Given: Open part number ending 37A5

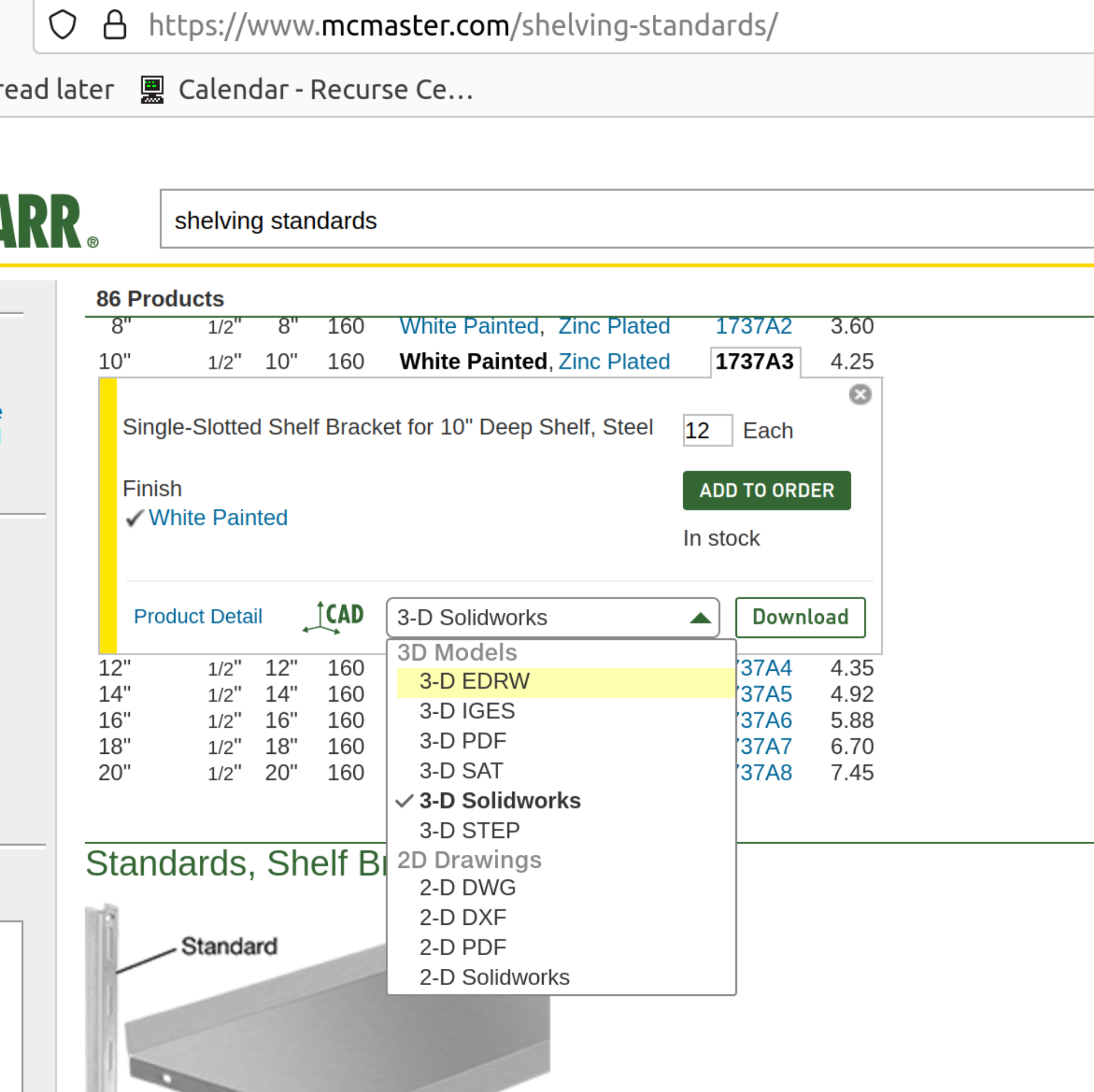Looking at the screenshot, I should click(x=764, y=695).
